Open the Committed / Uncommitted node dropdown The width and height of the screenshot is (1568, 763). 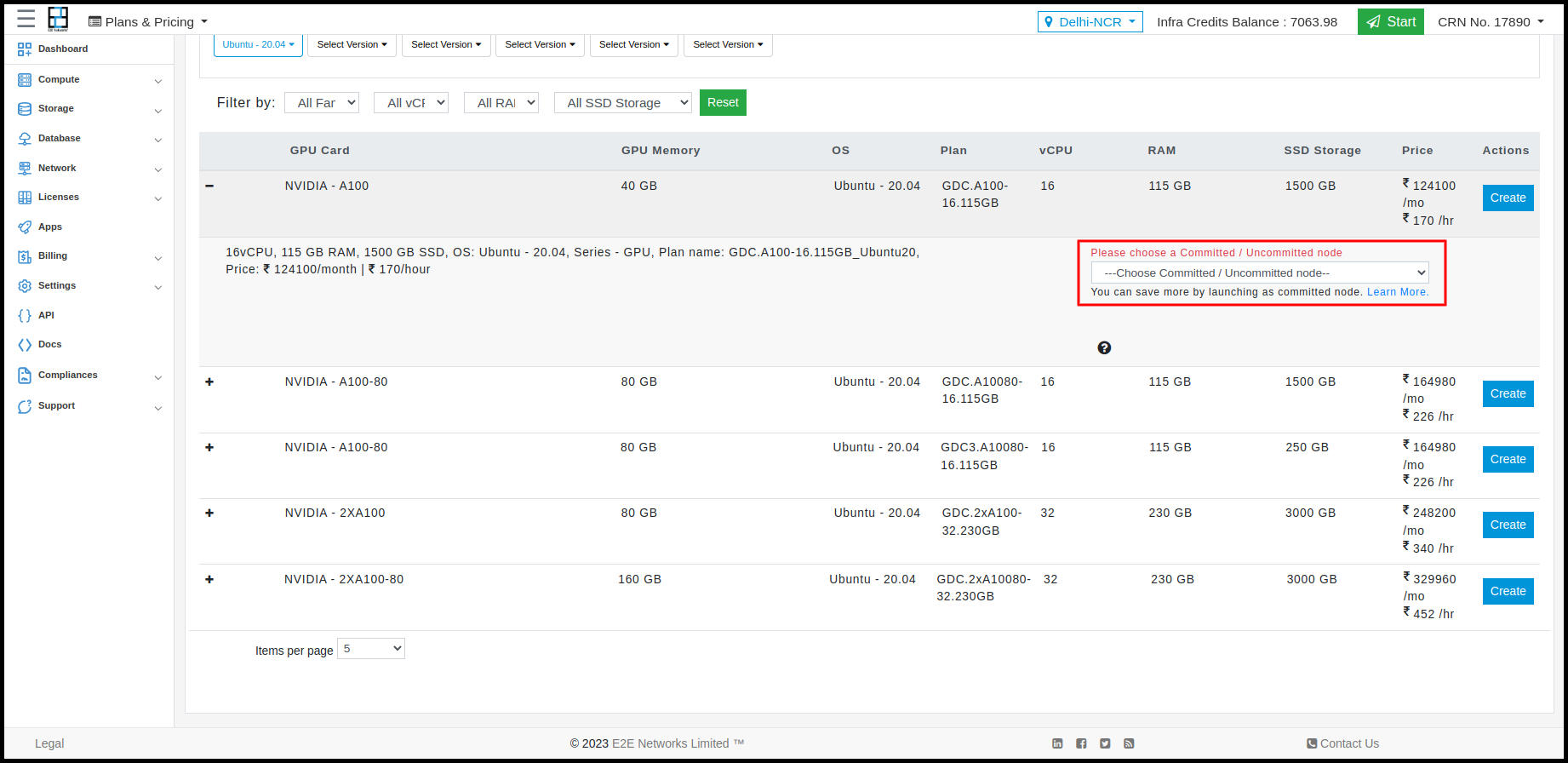pos(1260,272)
